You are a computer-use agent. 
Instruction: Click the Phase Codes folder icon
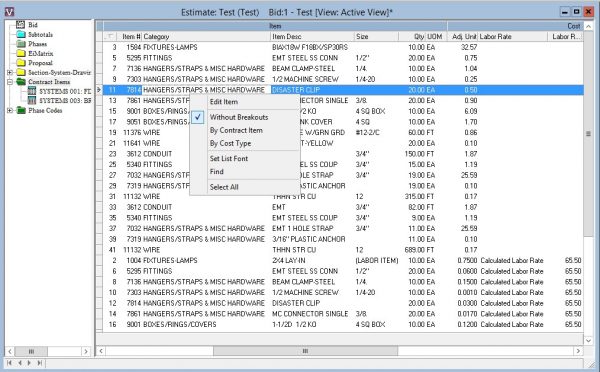21,110
